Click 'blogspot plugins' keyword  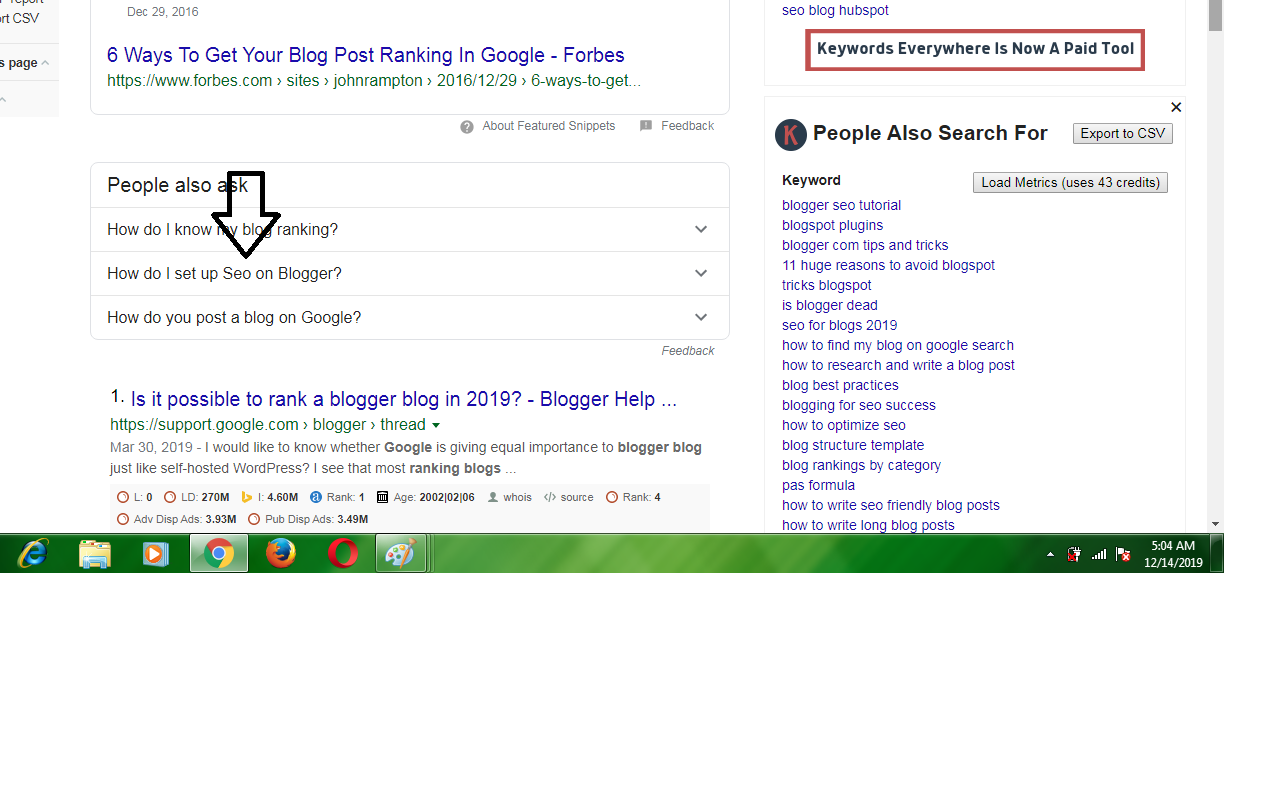pos(832,225)
